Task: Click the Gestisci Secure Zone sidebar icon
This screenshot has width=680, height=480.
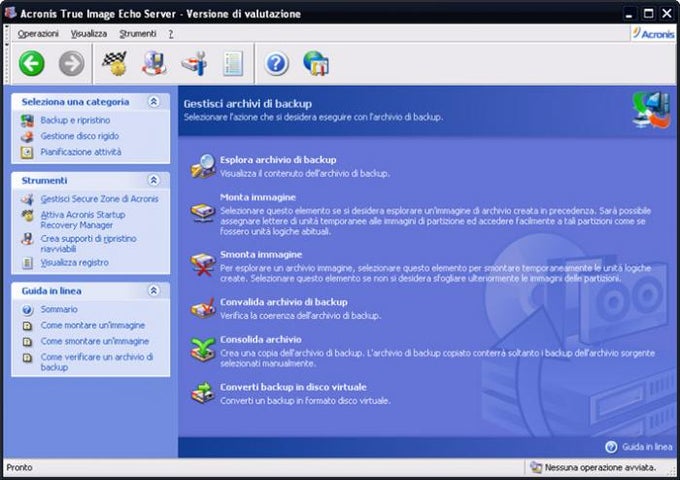Action: [x=27, y=199]
